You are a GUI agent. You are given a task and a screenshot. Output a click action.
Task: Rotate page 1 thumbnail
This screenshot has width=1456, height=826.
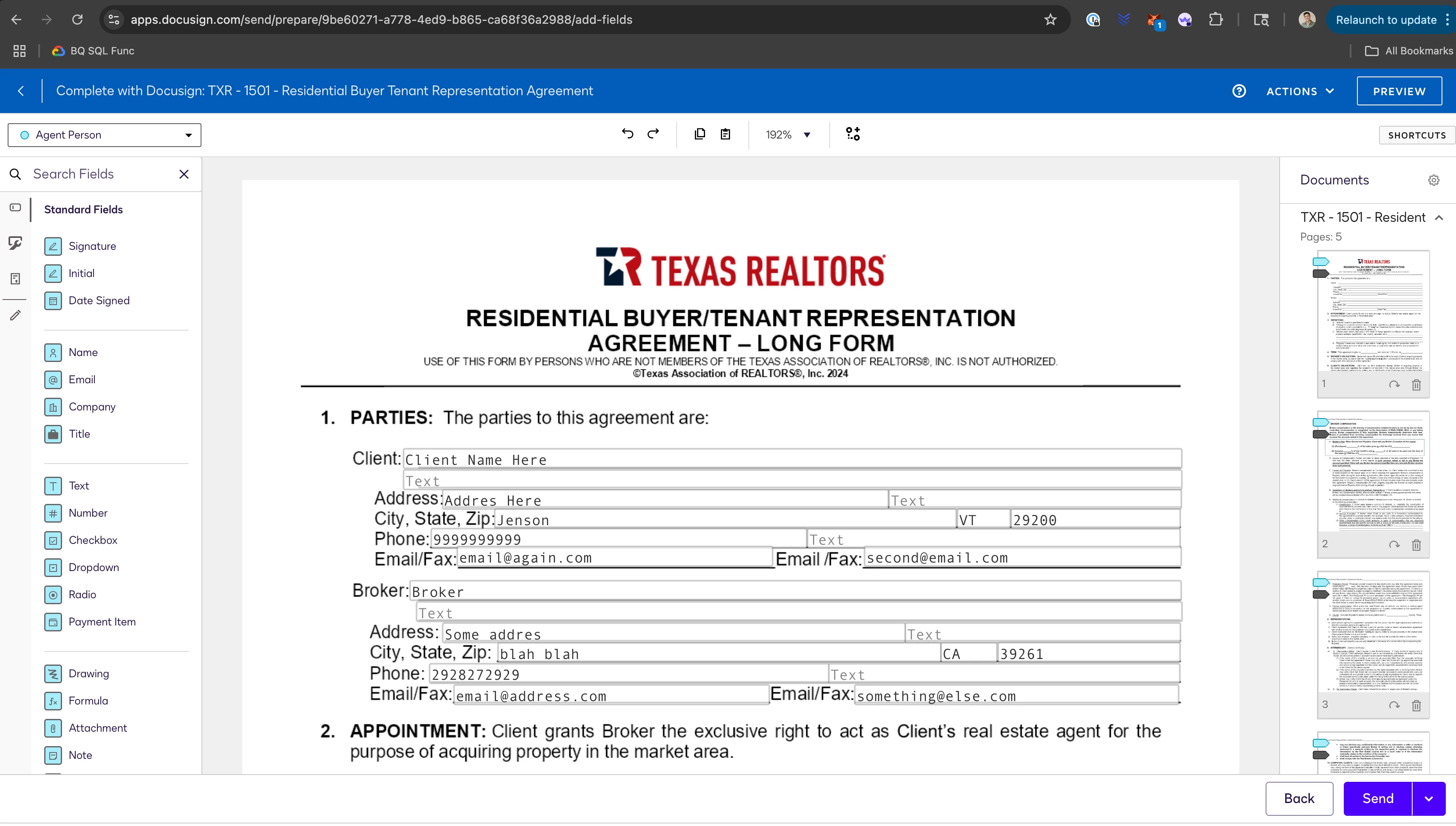pos(1394,385)
